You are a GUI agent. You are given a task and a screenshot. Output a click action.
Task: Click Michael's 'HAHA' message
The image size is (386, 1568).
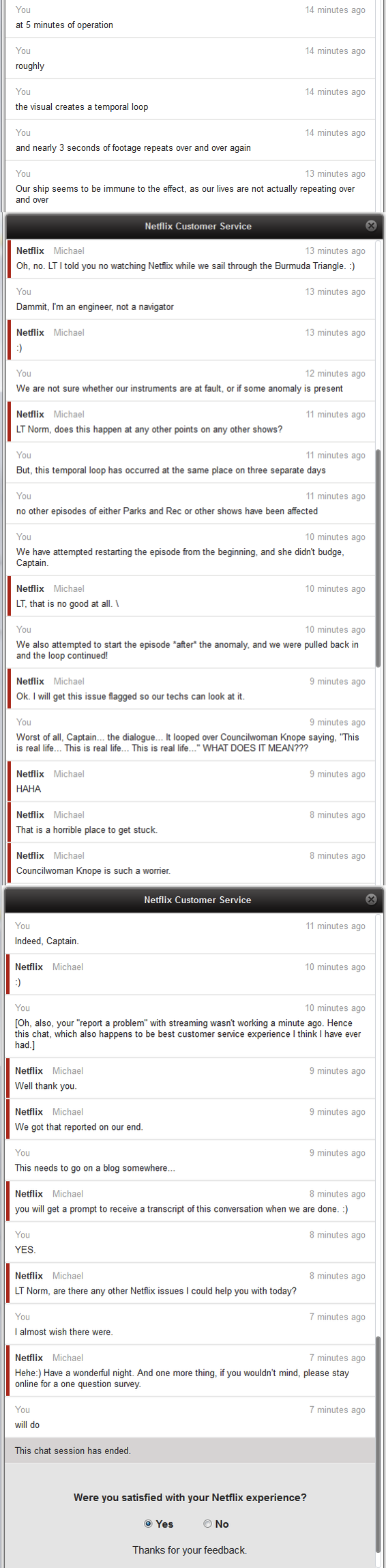[29, 788]
